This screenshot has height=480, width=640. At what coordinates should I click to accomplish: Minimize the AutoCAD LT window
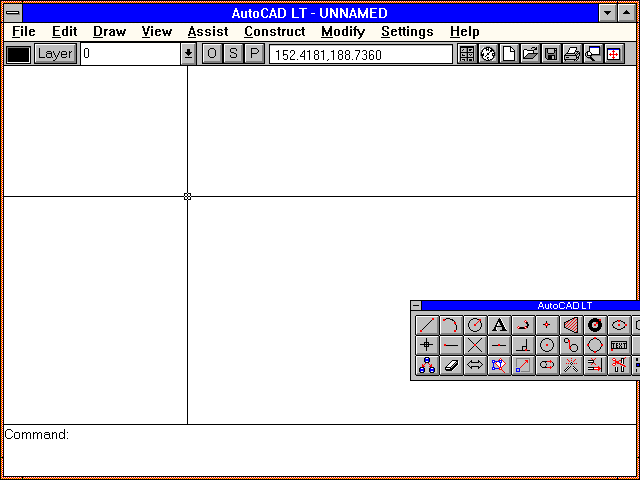point(608,13)
